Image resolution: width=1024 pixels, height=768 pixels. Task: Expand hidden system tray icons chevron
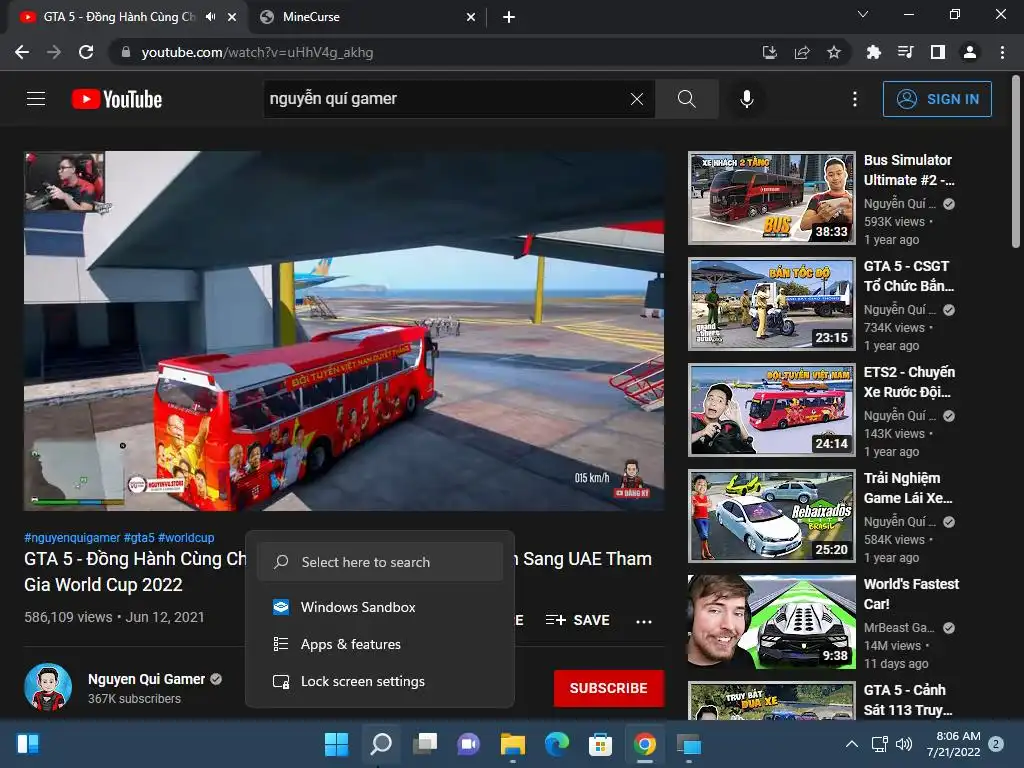[x=852, y=744]
